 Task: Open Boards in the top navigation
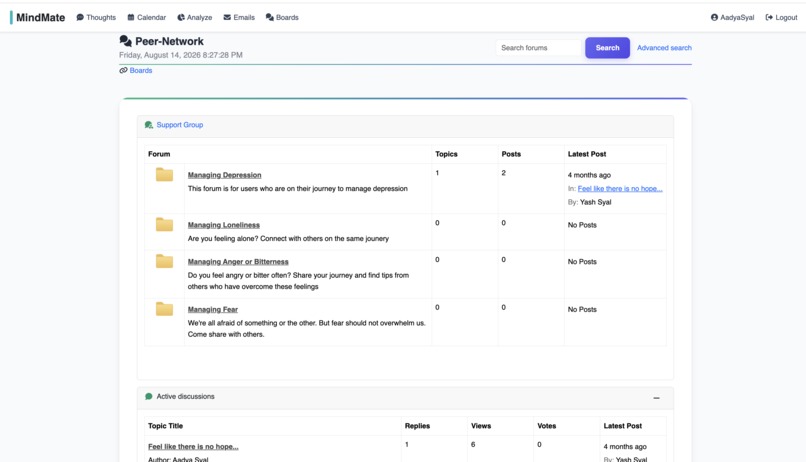(282, 17)
